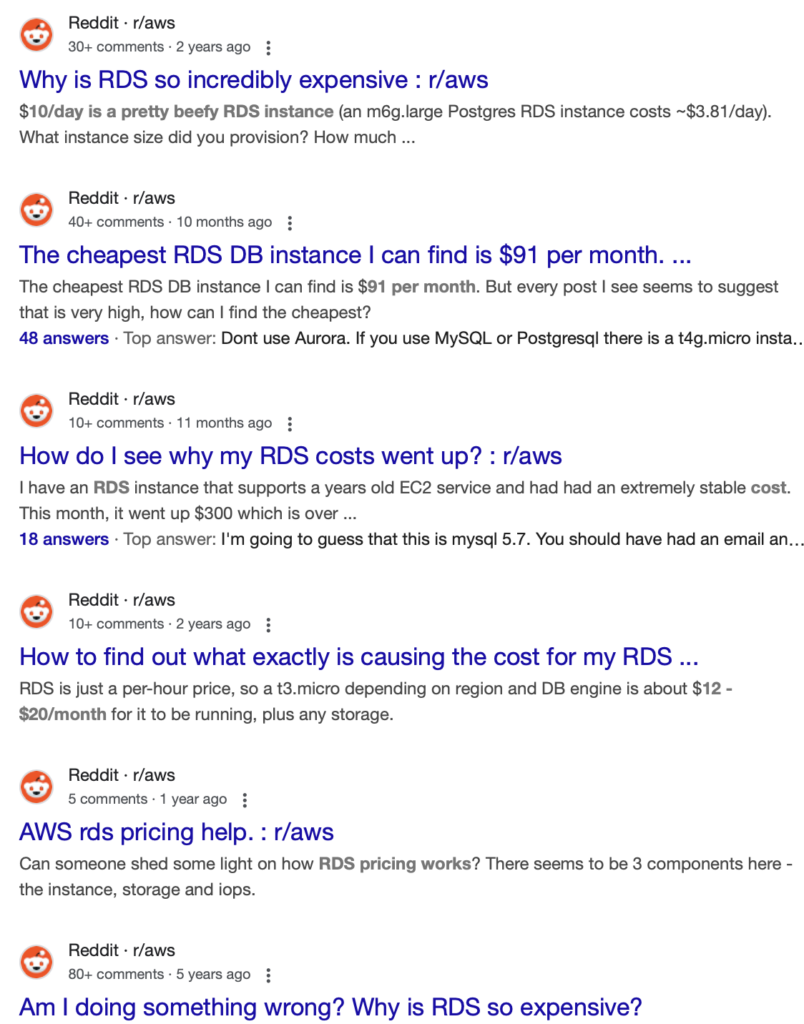Click the Reddit icon beside "Why is RDS so incredibly expensive"
Viewport: 804px width, 1024px height.
click(36, 33)
